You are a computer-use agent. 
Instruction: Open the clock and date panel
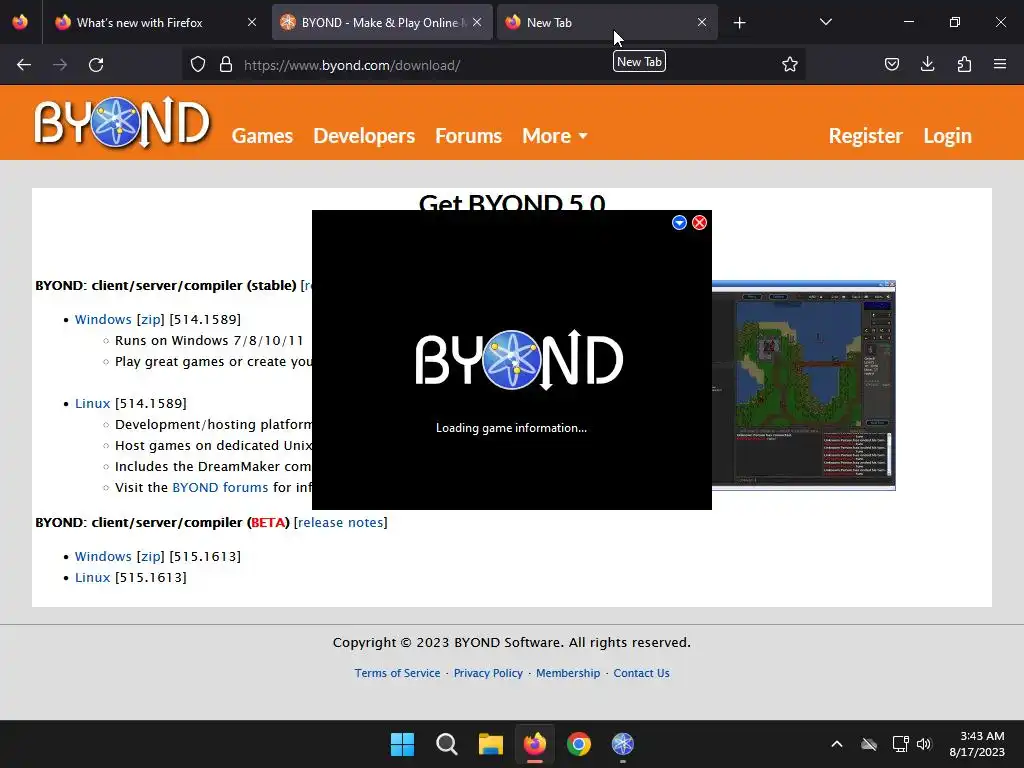pos(977,744)
